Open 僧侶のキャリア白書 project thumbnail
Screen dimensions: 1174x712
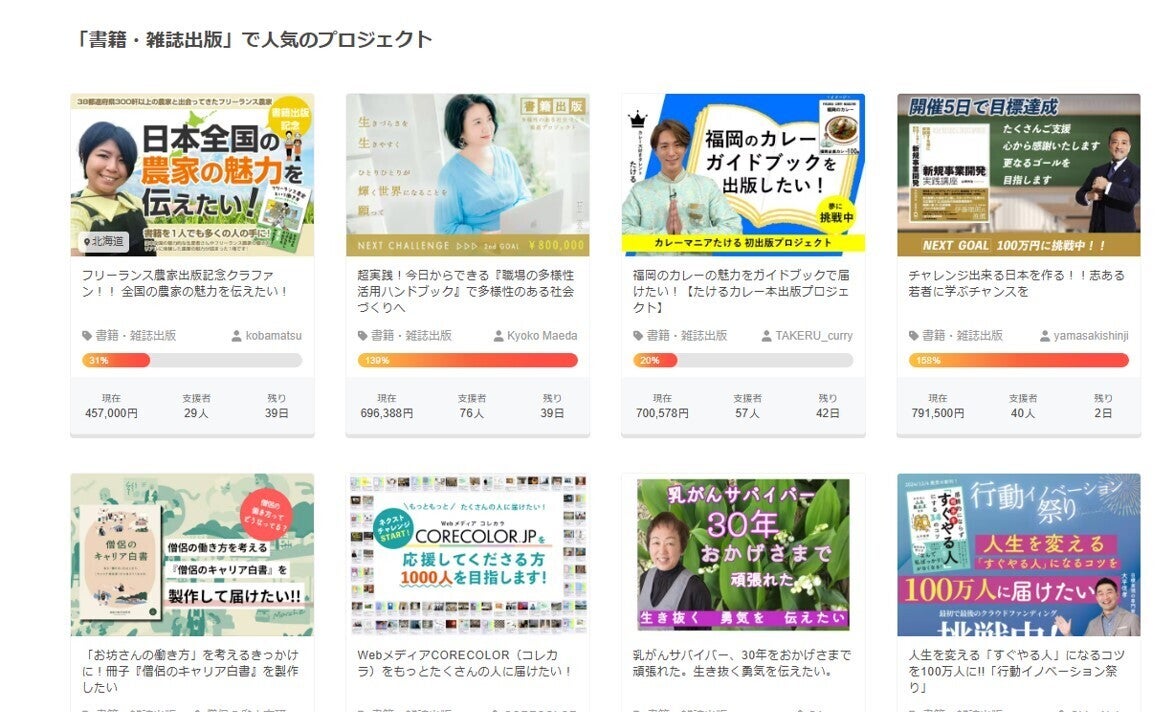click(x=192, y=555)
